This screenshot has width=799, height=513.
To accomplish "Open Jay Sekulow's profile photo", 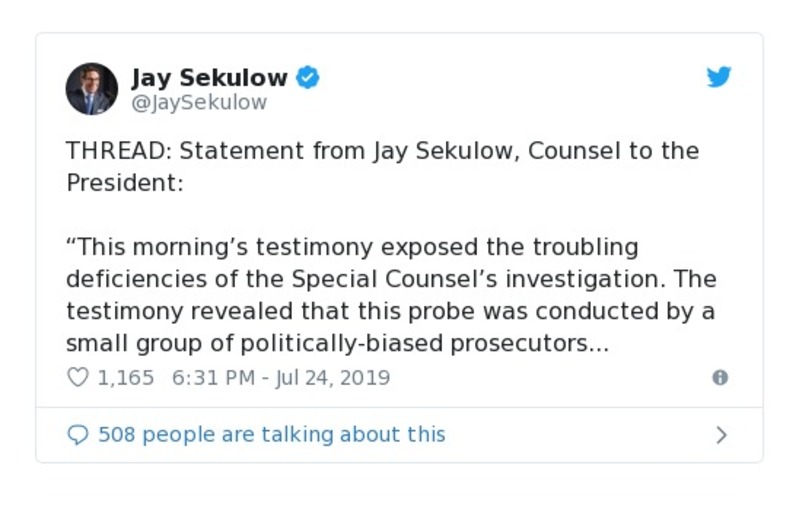I will [92, 89].
